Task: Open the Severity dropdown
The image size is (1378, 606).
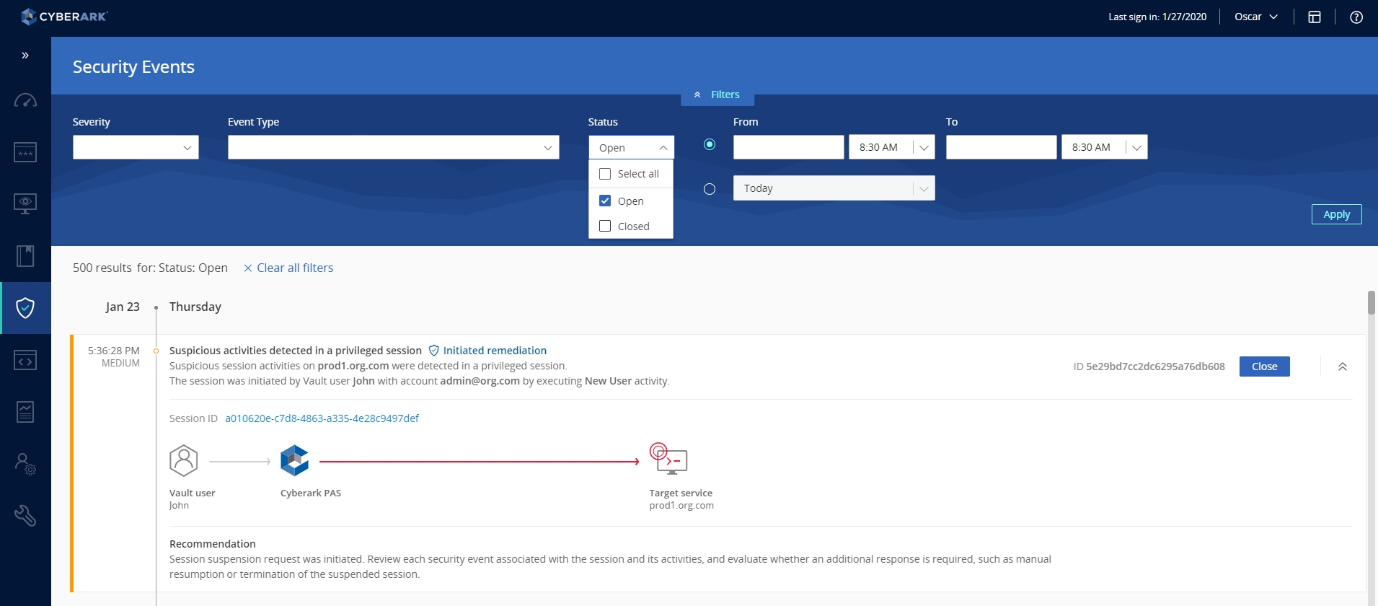Action: [x=136, y=147]
